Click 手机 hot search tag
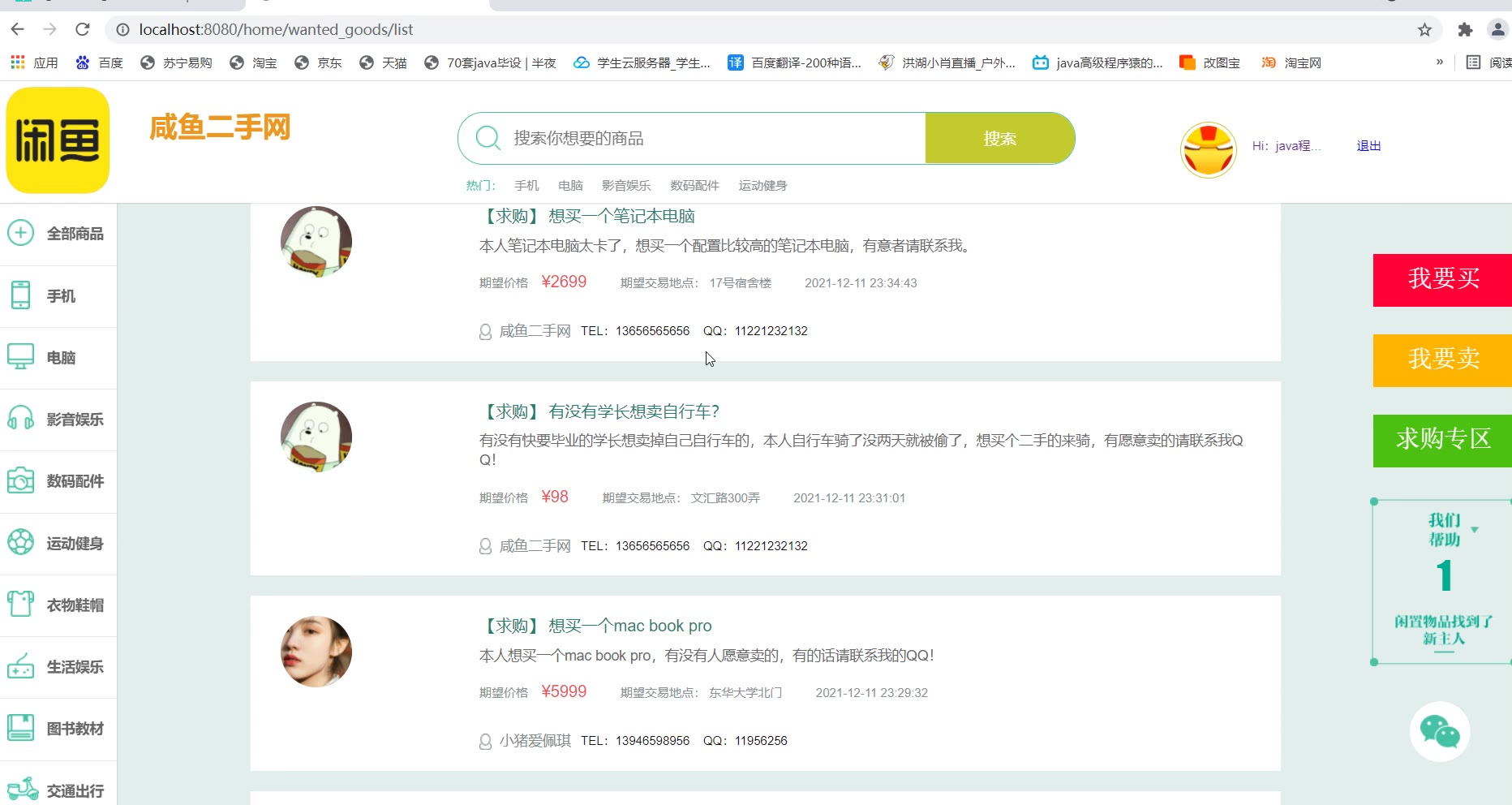This screenshot has height=805, width=1512. (x=526, y=185)
